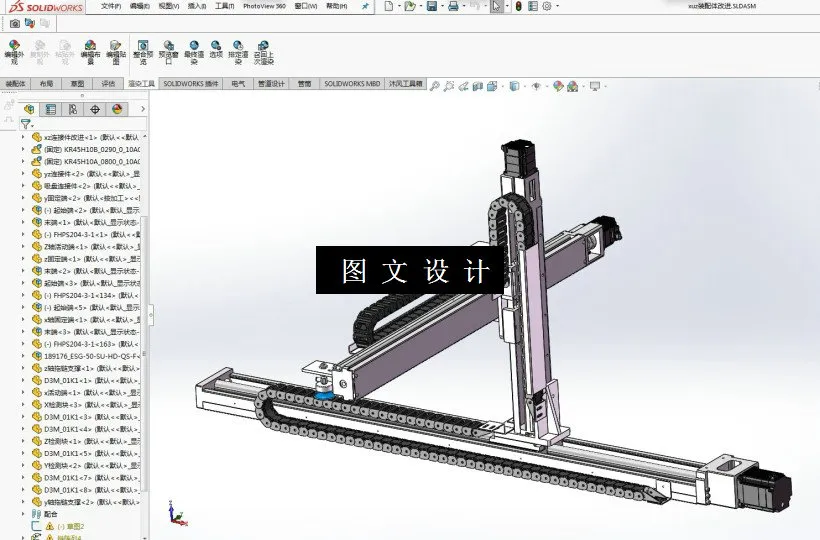Open FeatureManager design tree tab icon
The image size is (820, 540).
29,109
